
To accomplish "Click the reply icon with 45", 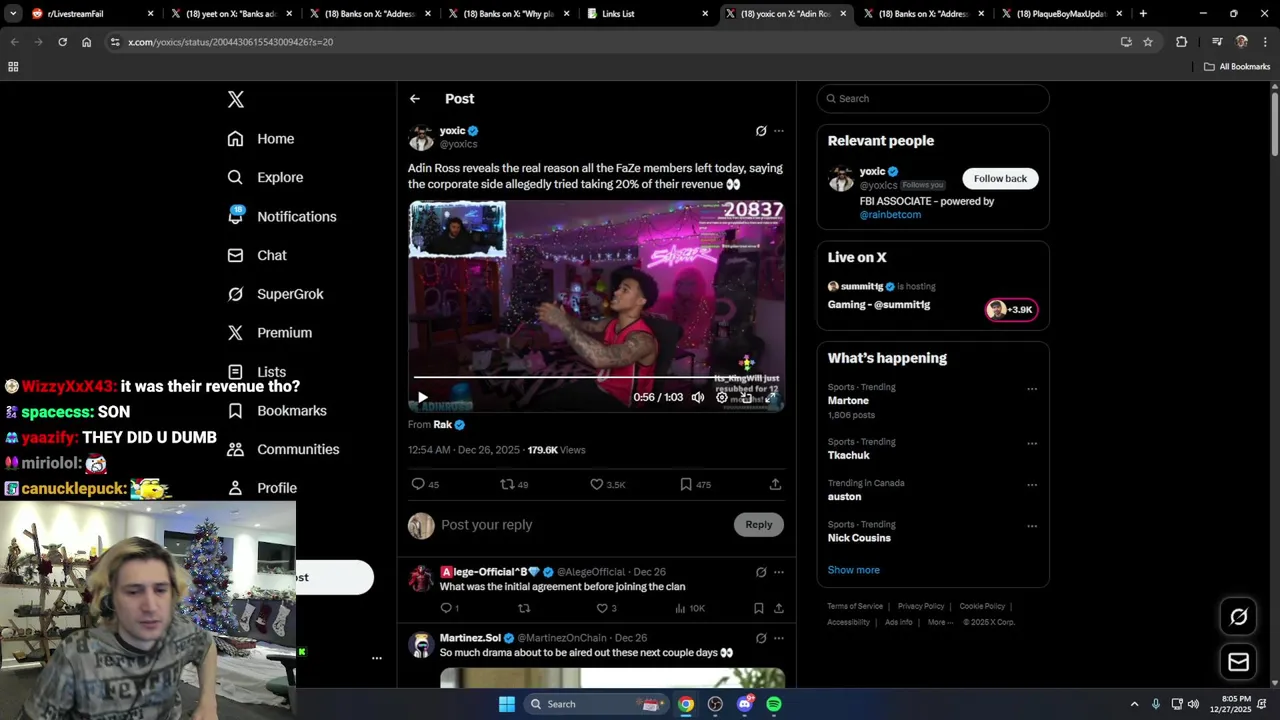I will 425,484.
